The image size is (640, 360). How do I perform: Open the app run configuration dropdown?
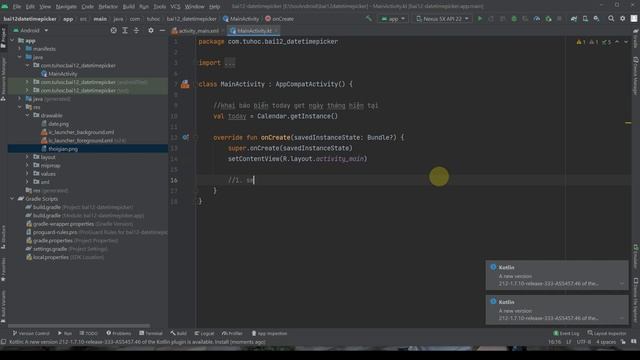click(393, 19)
